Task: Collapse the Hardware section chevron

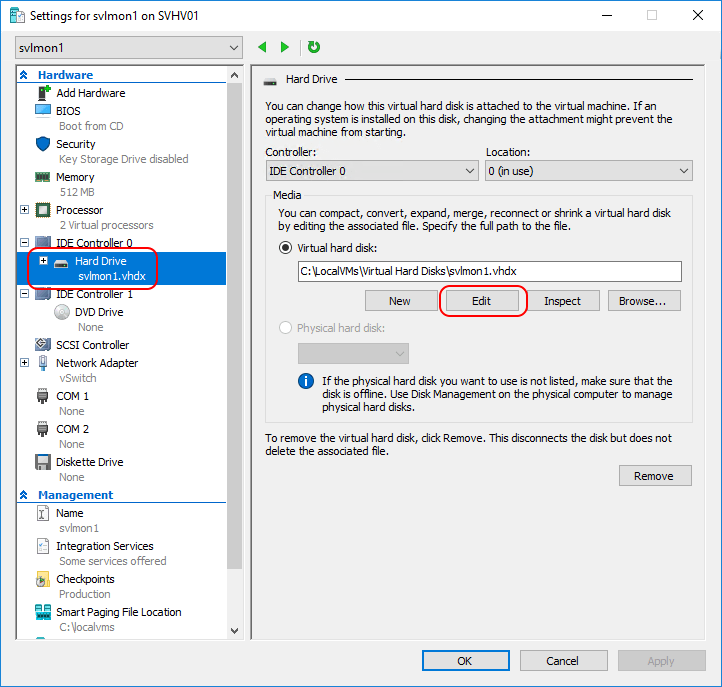Action: click(x=24, y=75)
